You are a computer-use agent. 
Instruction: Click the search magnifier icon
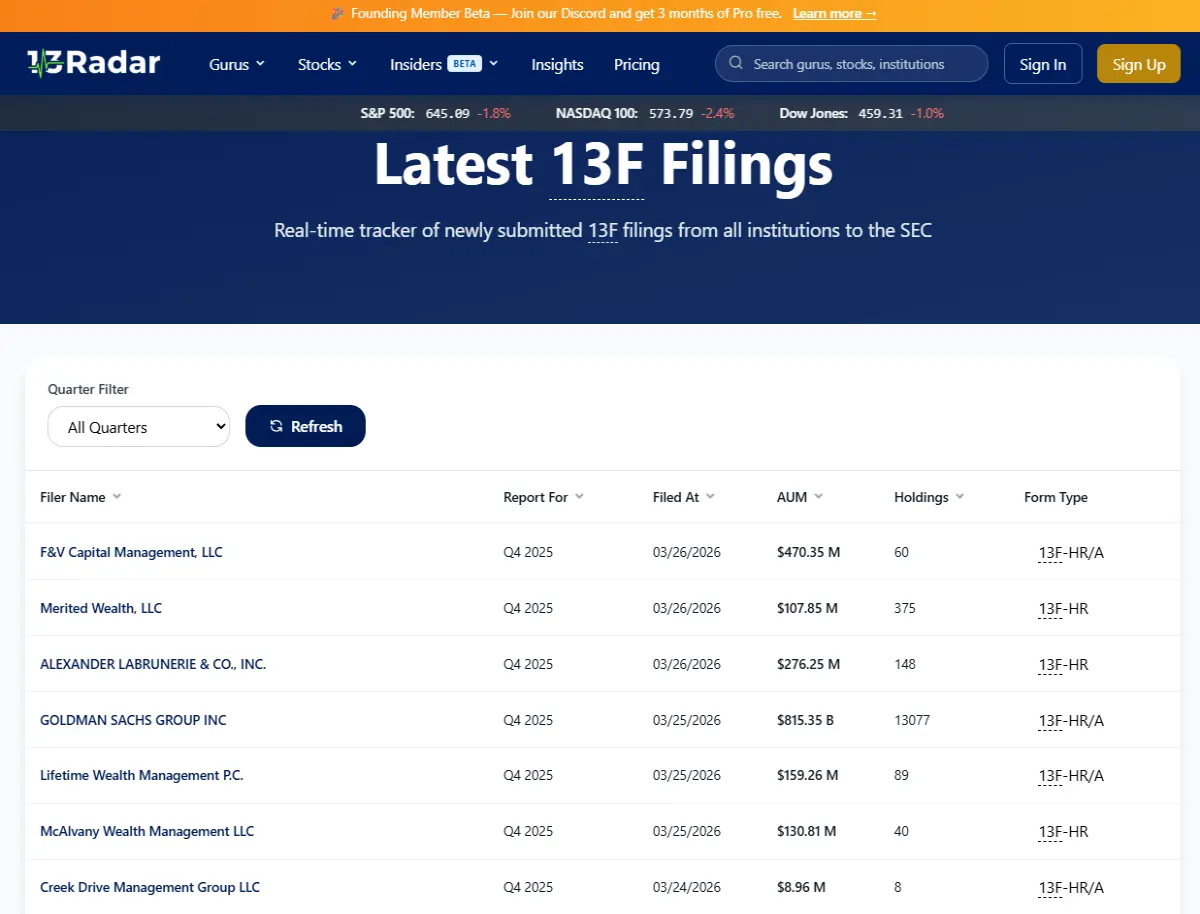pyautogui.click(x=736, y=64)
